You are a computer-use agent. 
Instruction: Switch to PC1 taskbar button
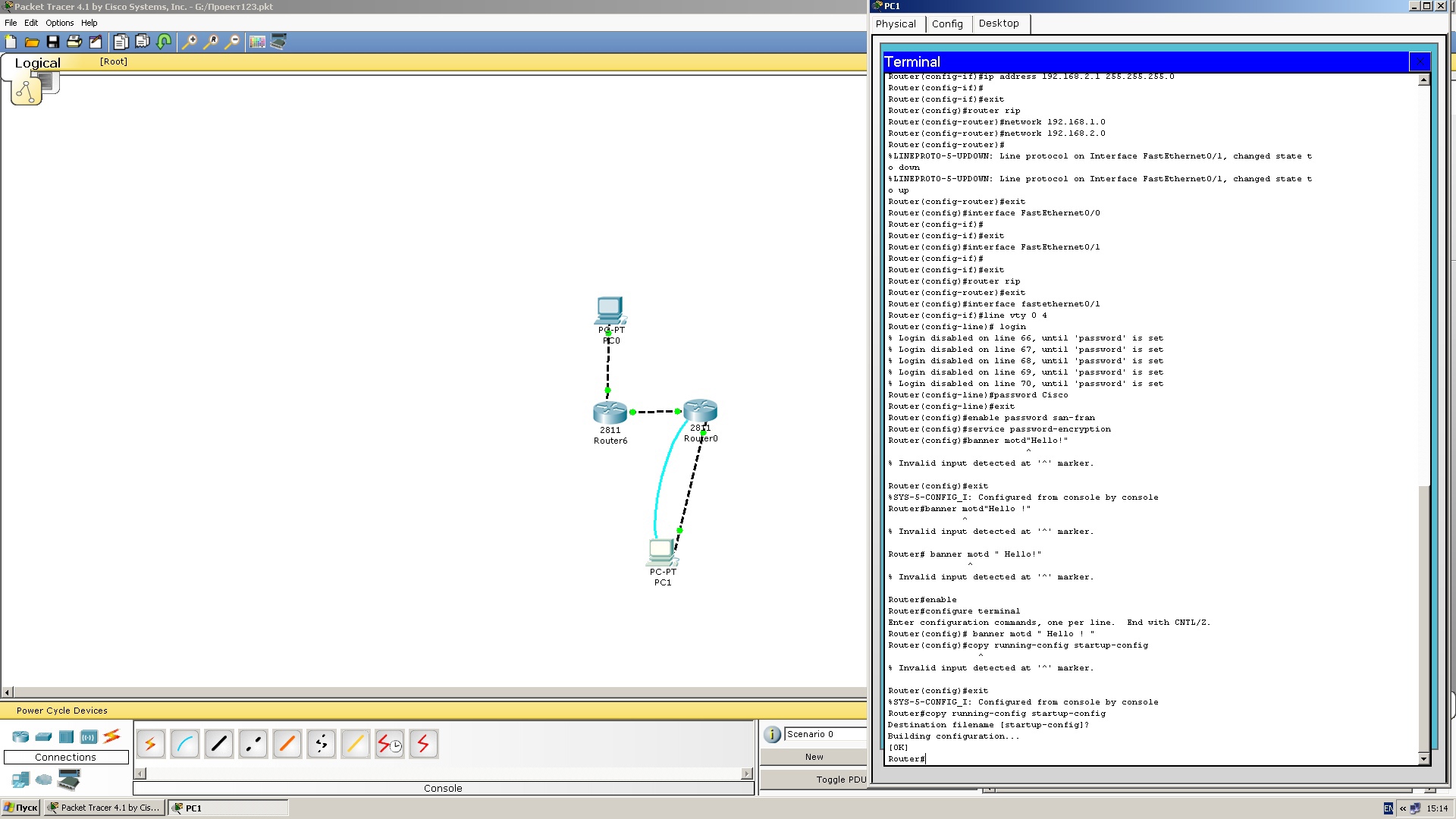227,808
